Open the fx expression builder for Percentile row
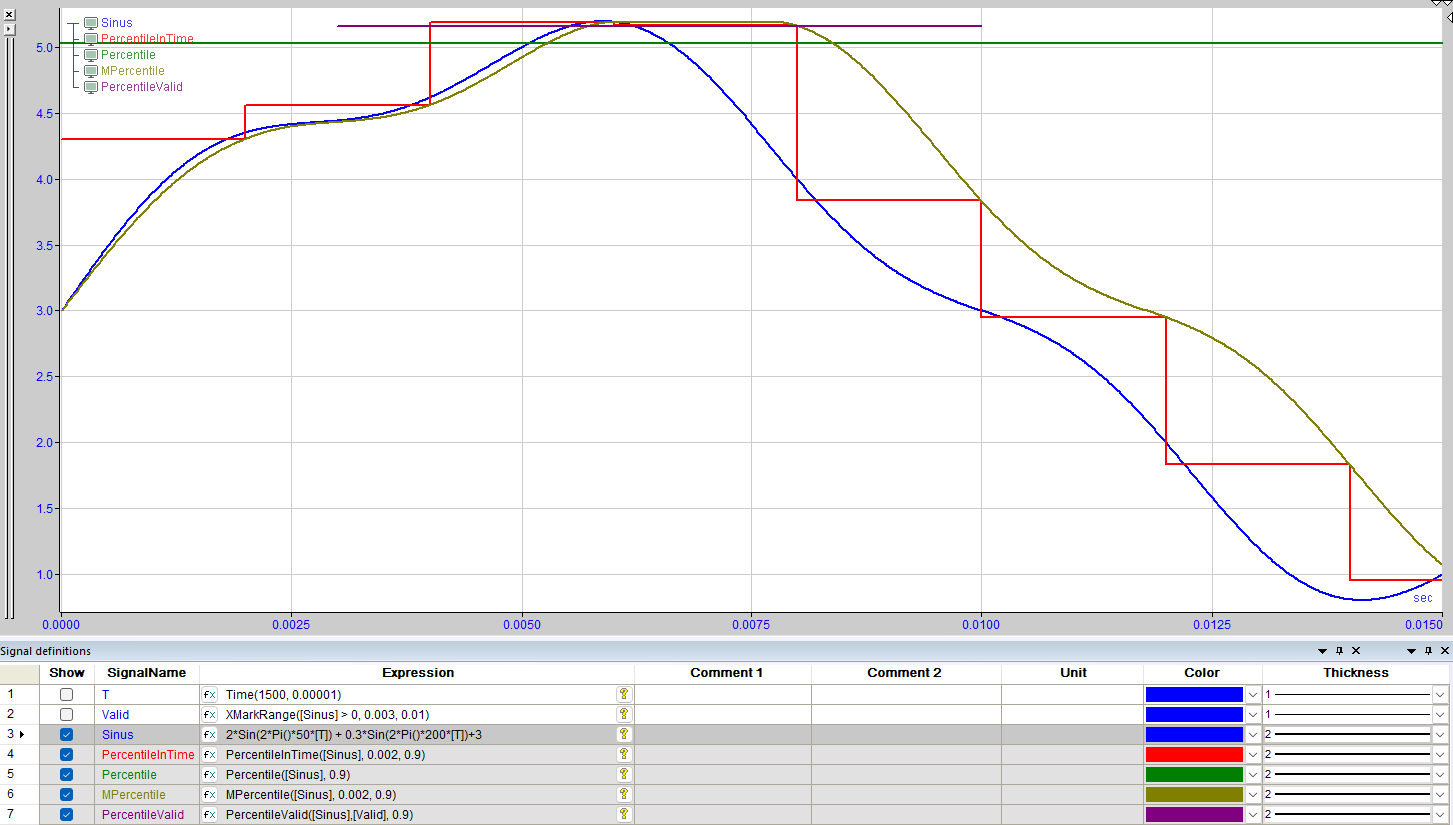1453x825 pixels. 210,774
